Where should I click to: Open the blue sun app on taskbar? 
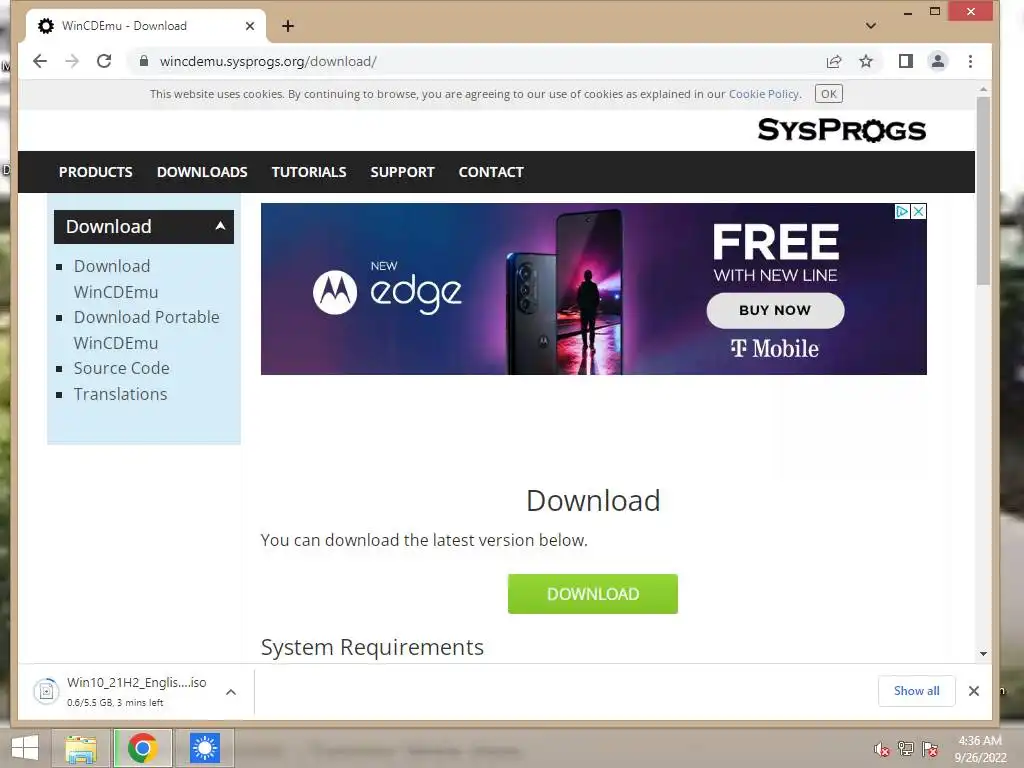pyautogui.click(x=205, y=748)
